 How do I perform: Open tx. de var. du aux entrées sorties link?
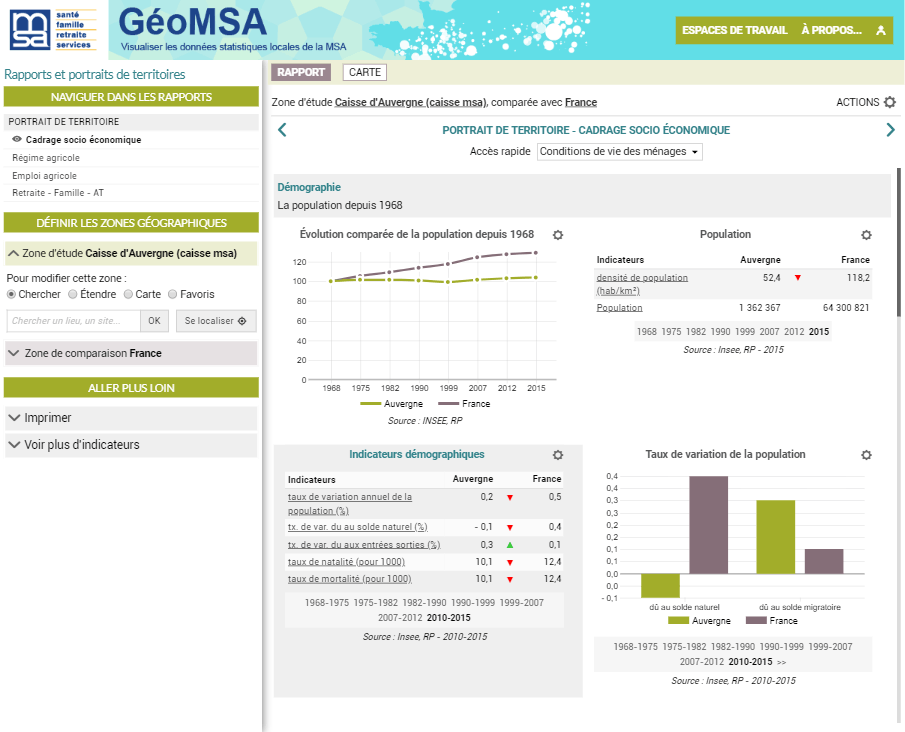click(x=364, y=545)
